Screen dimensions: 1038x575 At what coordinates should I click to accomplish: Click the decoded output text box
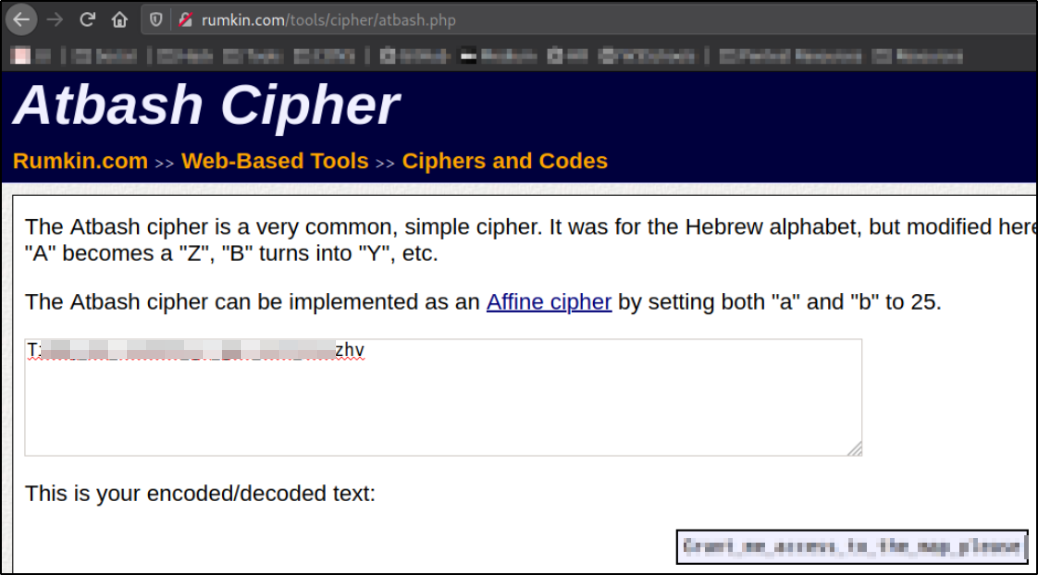[852, 547]
